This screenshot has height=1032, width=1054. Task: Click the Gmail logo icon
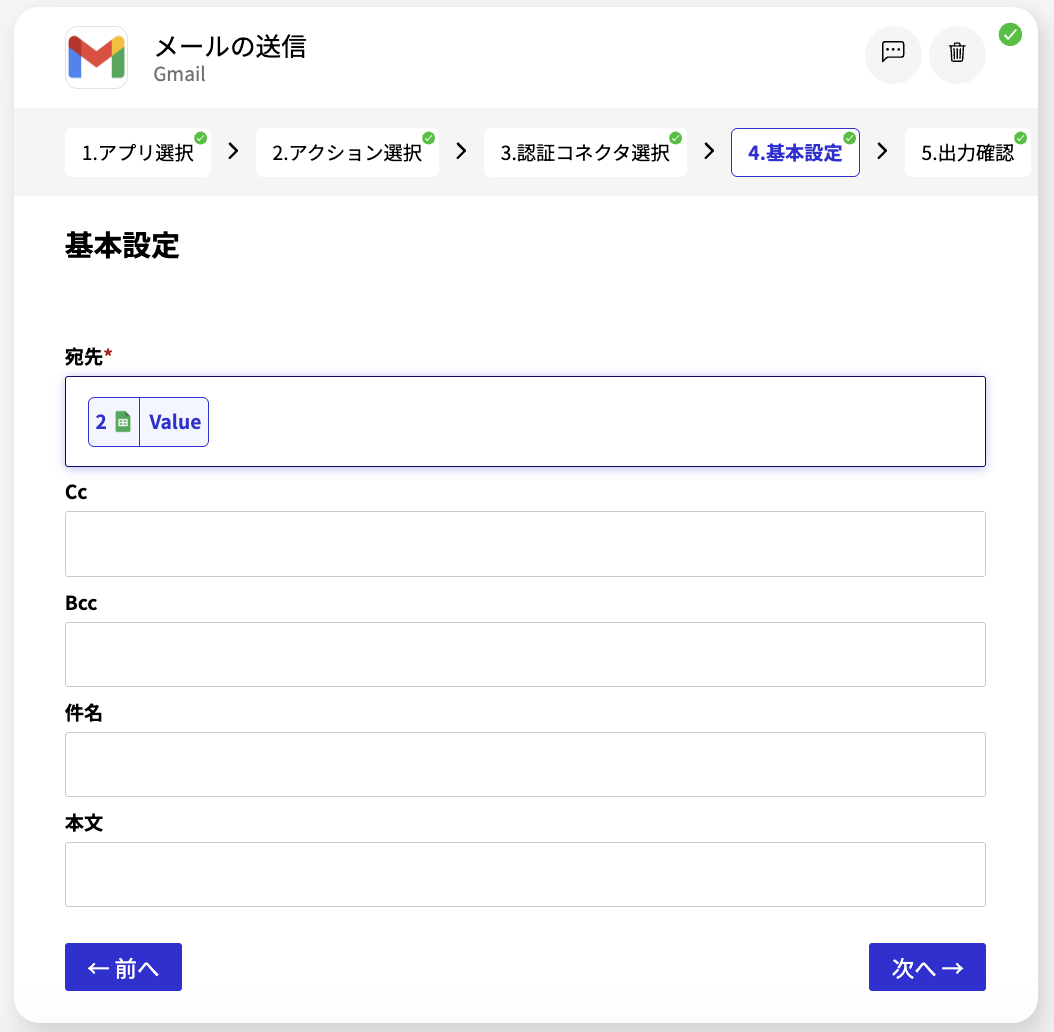coord(96,58)
